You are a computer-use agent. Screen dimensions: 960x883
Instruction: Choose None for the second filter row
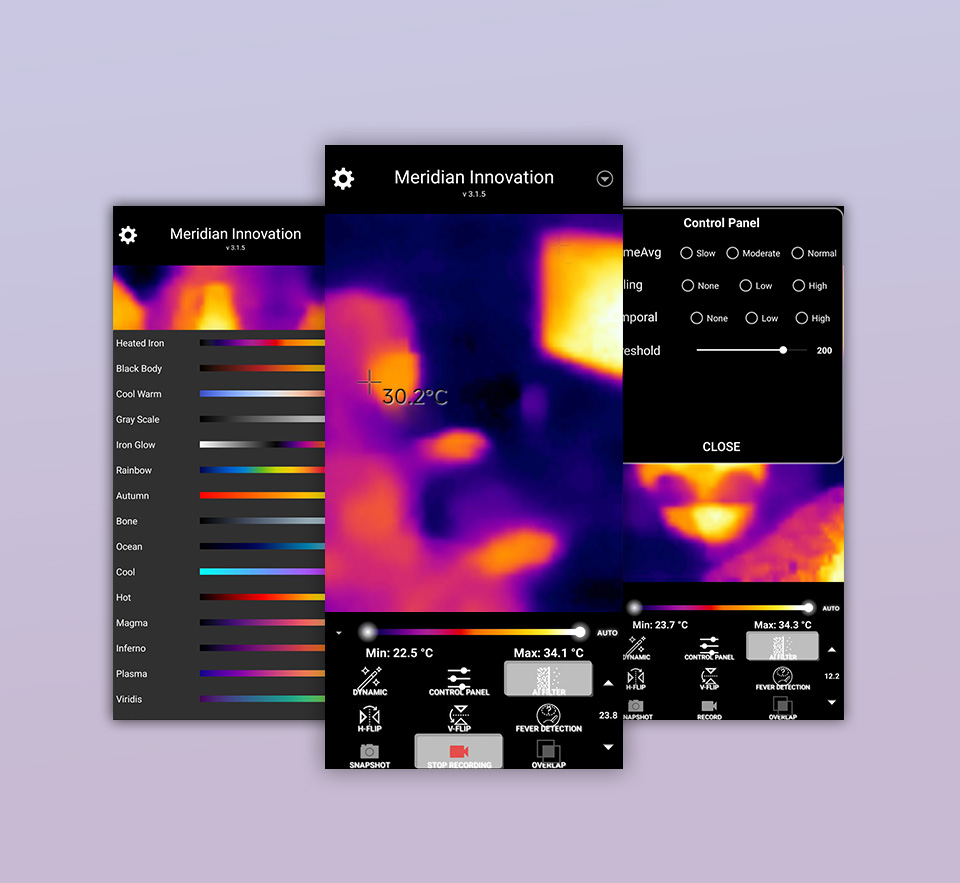click(x=690, y=286)
